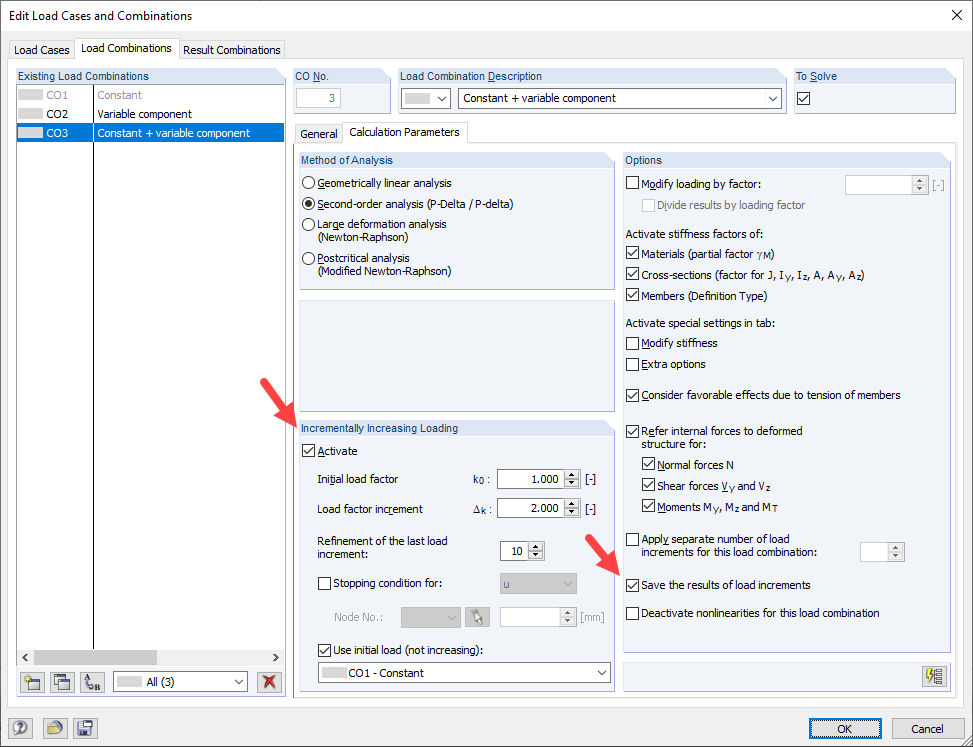Renumber load combinations with the A-B icon
Image resolution: width=973 pixels, height=747 pixels.
[91, 681]
